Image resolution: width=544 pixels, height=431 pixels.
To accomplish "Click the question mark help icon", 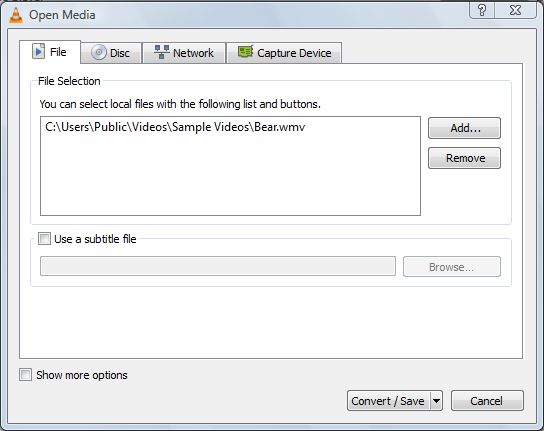I will (x=482, y=10).
